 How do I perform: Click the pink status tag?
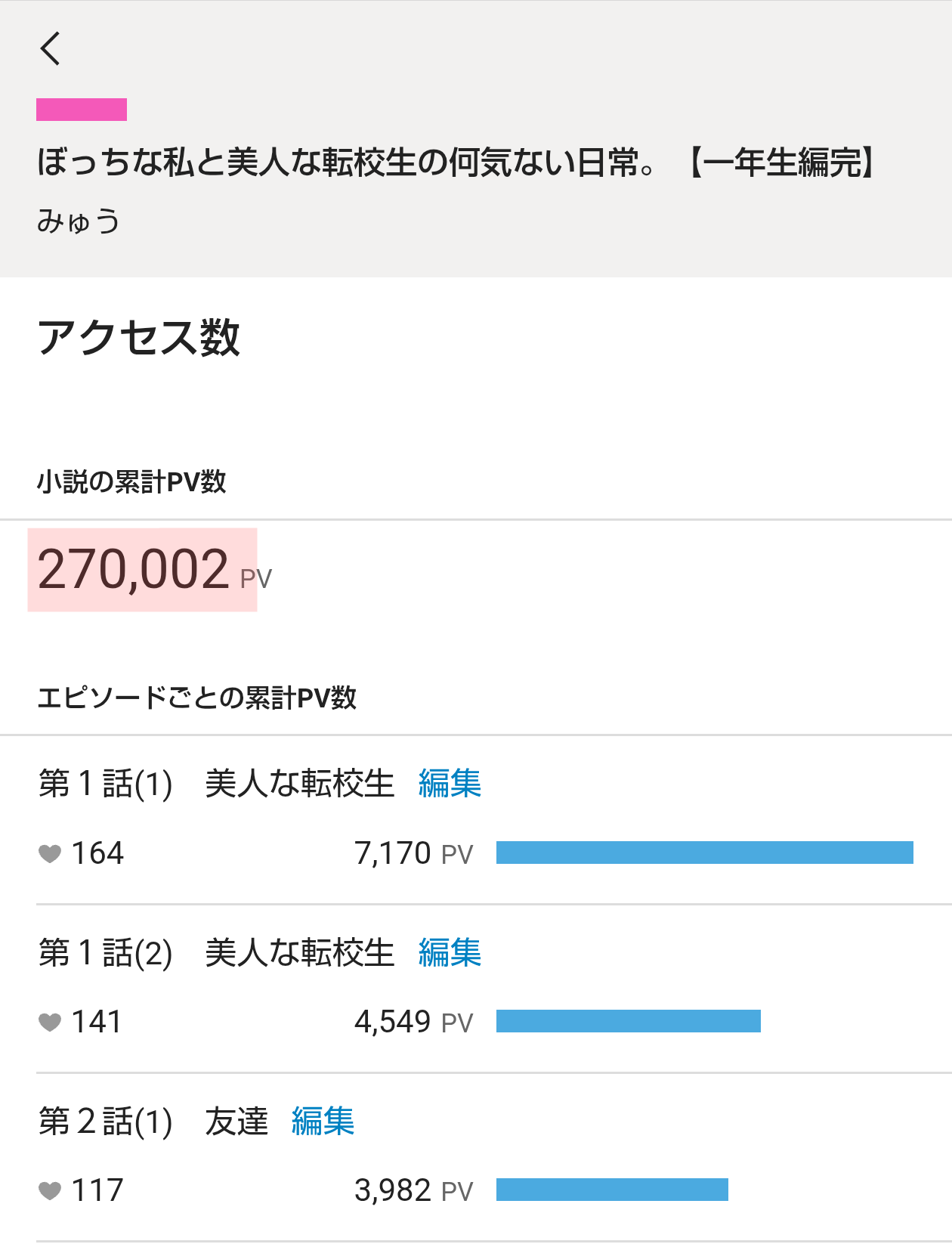coord(82,110)
